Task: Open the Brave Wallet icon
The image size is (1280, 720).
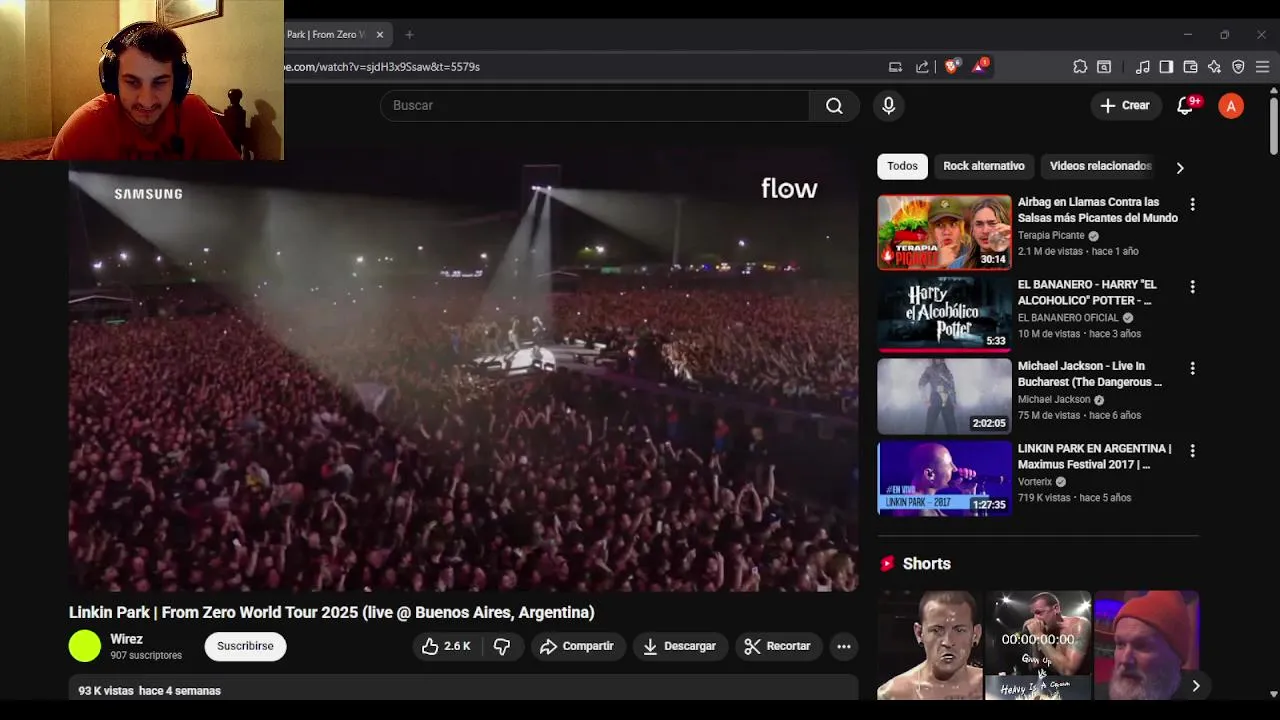Action: [1190, 67]
